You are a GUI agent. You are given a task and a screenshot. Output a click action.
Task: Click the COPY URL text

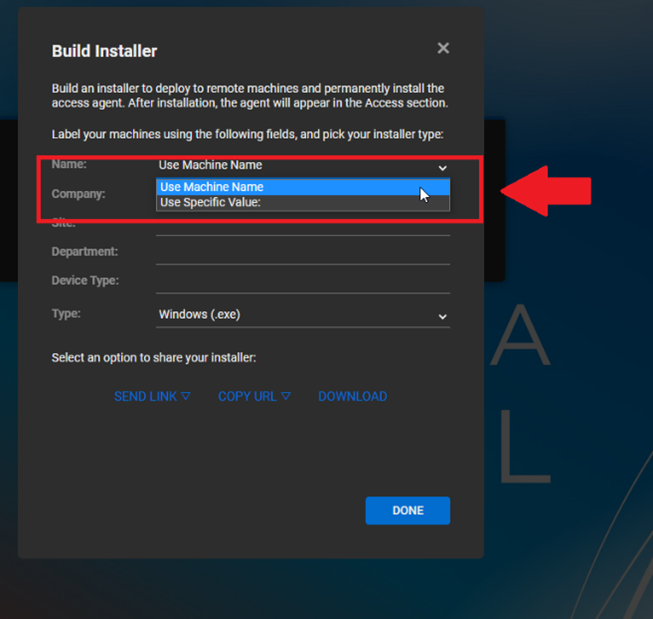[247, 397]
